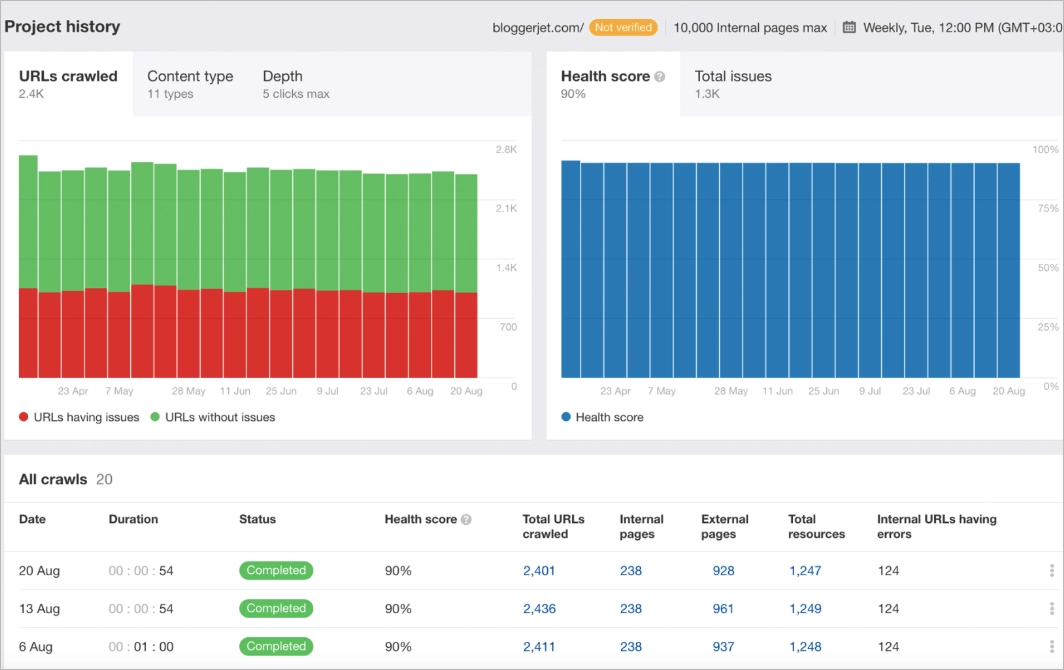Open 1,248 total resources from 6 Aug
The width and height of the screenshot is (1064, 670).
coord(806,646)
